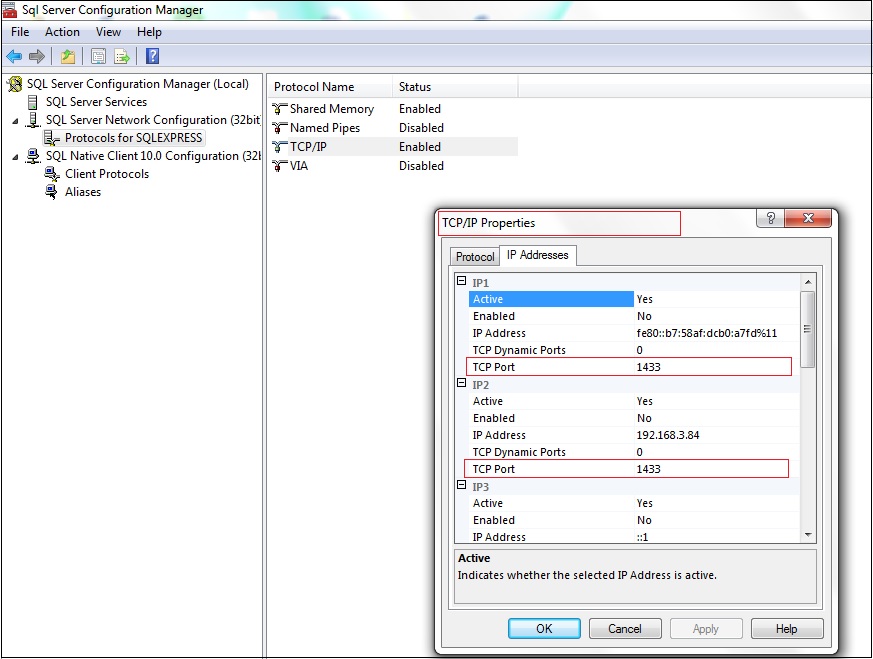
Task: Collapse the IP2 property group
Action: click(x=462, y=383)
